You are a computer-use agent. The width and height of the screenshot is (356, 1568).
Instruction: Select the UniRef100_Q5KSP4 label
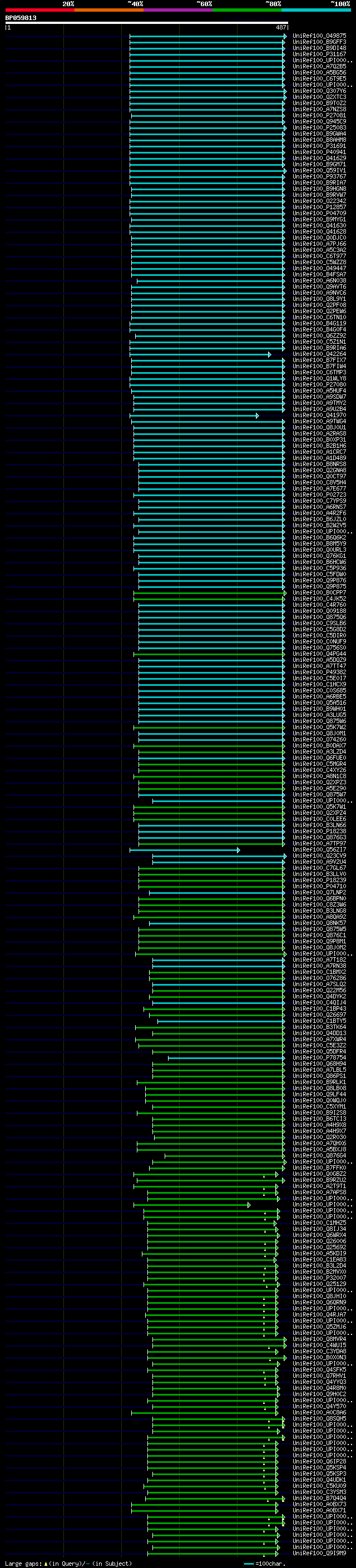(x=319, y=1467)
